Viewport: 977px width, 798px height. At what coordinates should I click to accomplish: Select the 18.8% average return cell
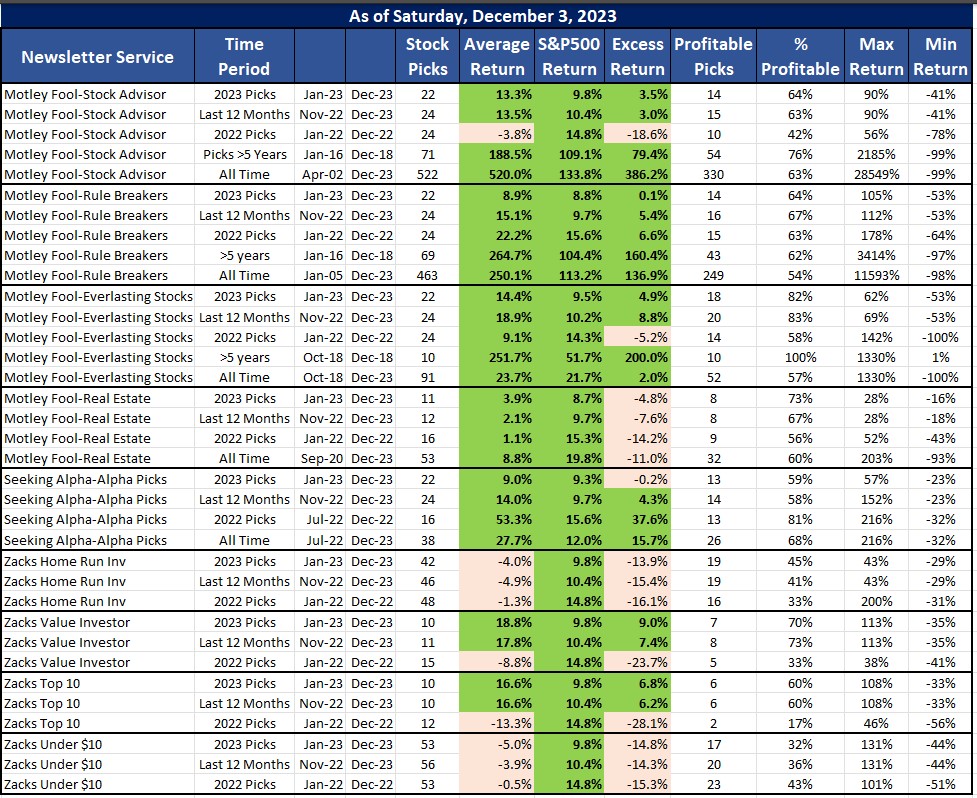pos(497,622)
